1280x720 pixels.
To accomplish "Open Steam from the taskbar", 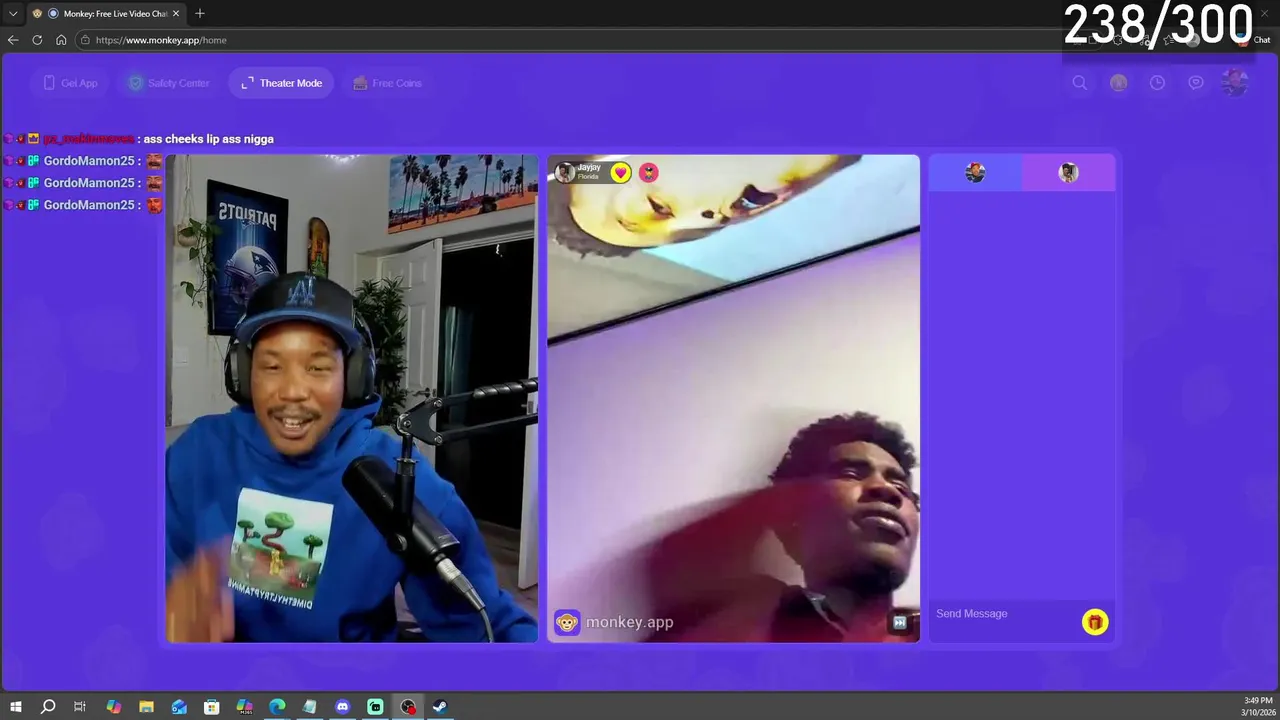I will coord(440,707).
